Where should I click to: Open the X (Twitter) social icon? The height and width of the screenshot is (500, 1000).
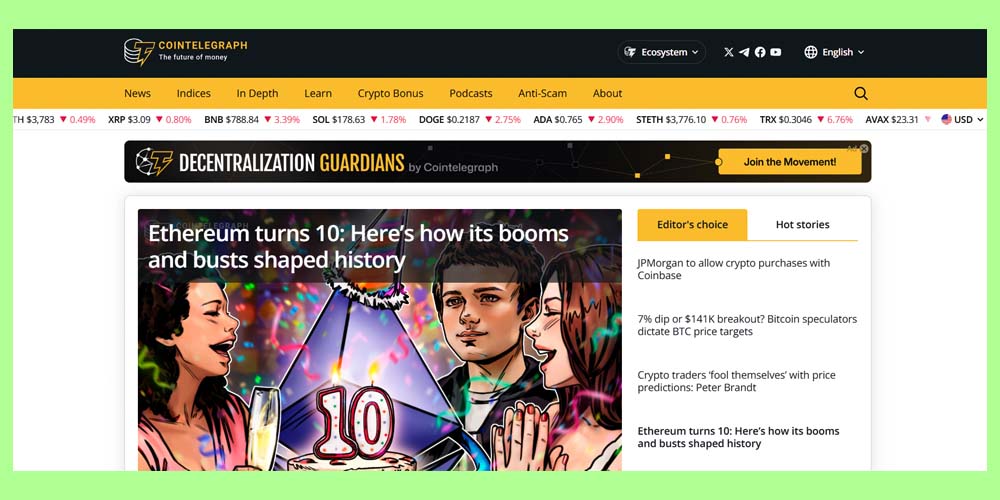[729, 52]
